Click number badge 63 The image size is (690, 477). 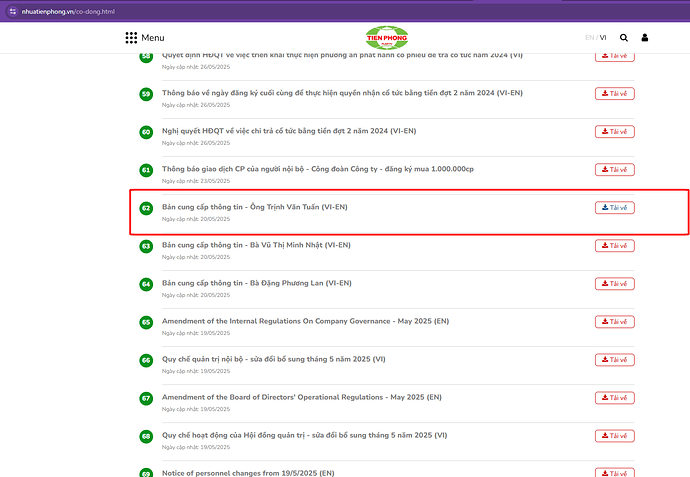[146, 246]
